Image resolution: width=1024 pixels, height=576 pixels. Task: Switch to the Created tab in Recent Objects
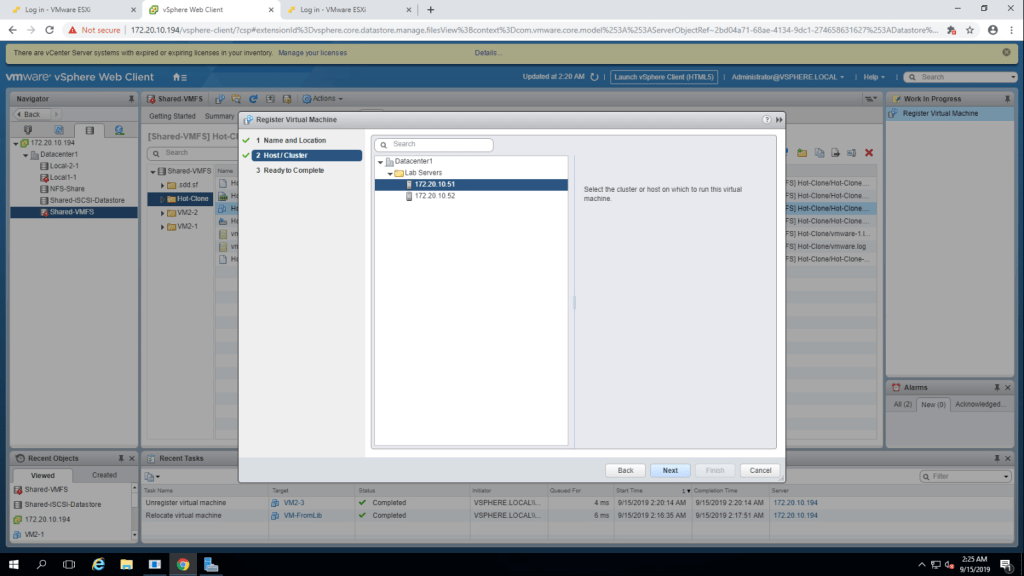(x=104, y=475)
